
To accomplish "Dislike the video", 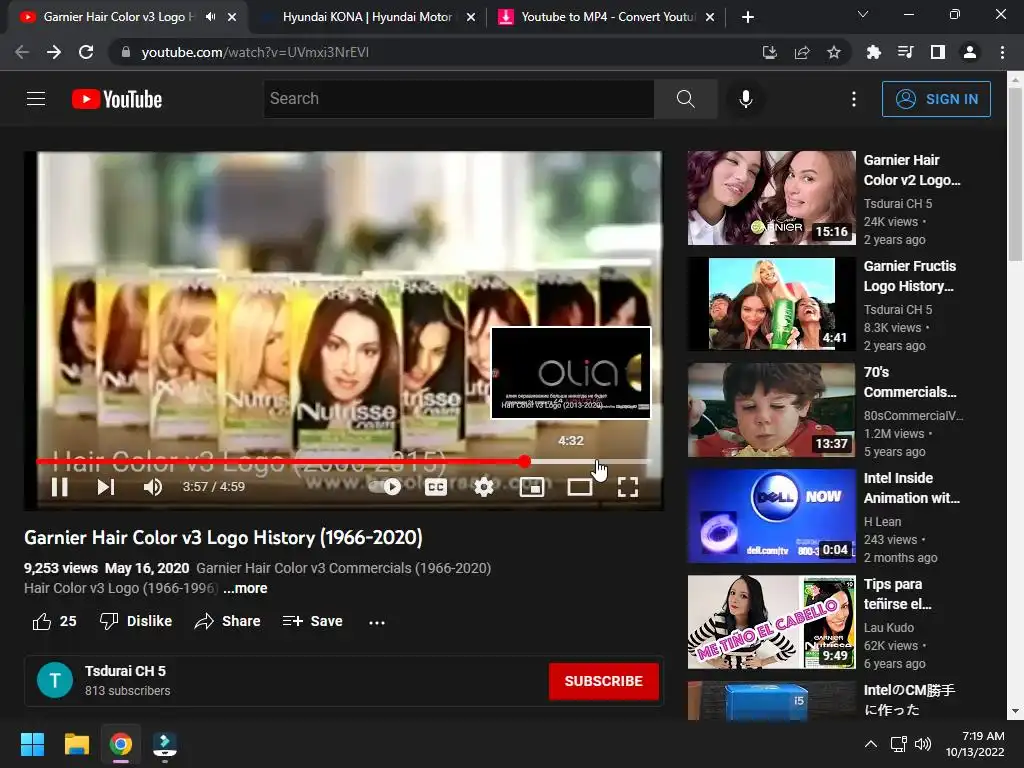I will point(136,621).
